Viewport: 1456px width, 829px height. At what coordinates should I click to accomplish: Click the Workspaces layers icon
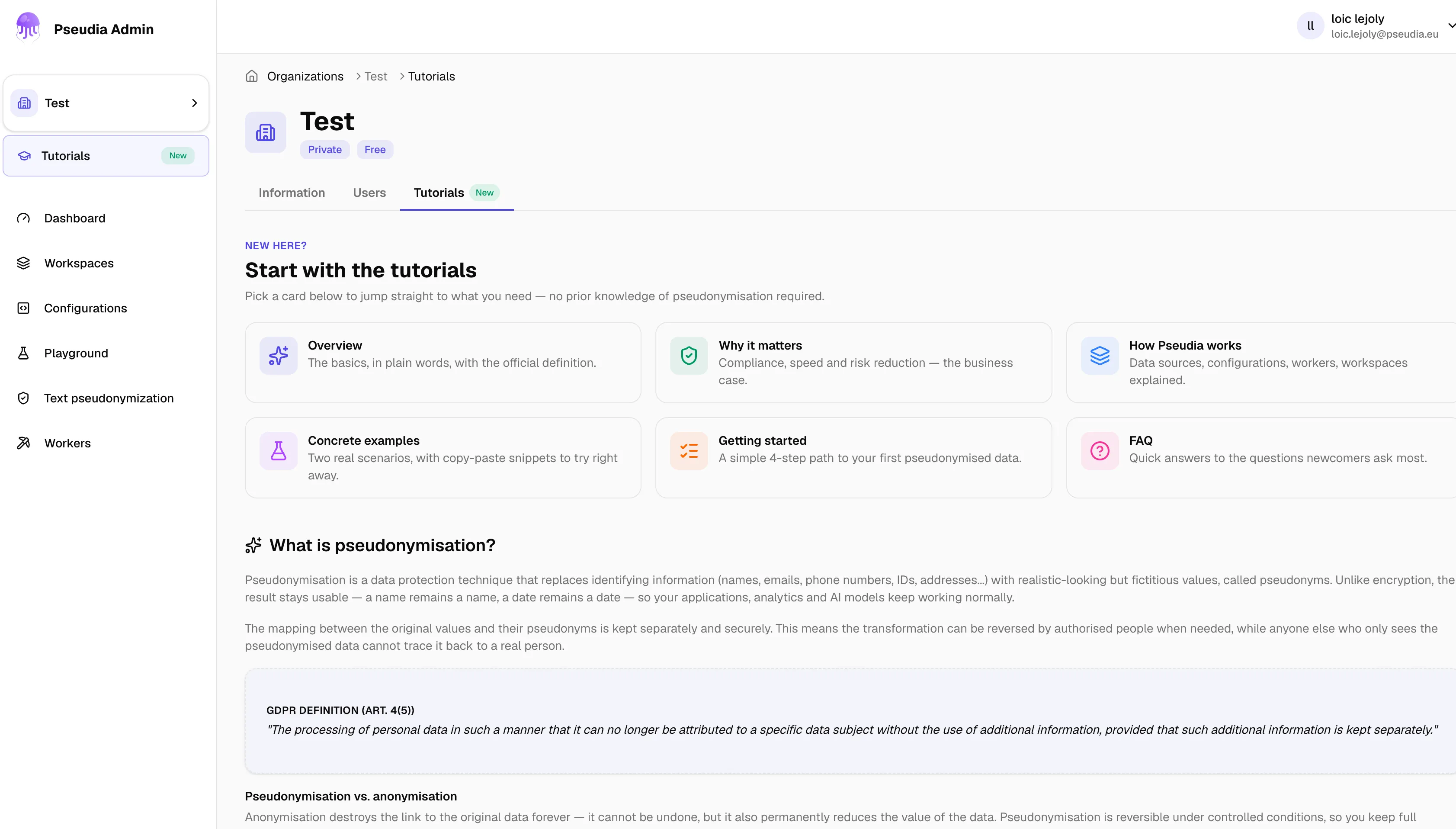point(23,263)
